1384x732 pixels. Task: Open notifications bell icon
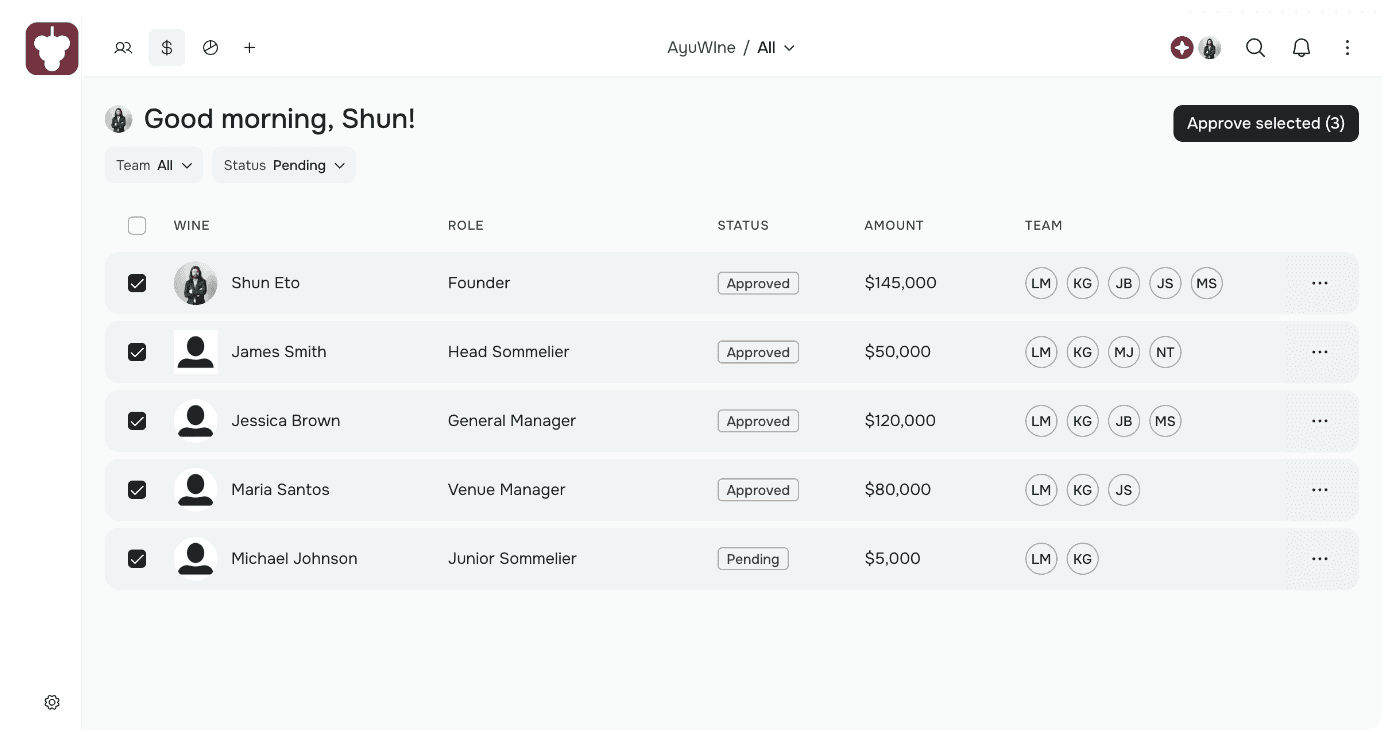click(1301, 47)
